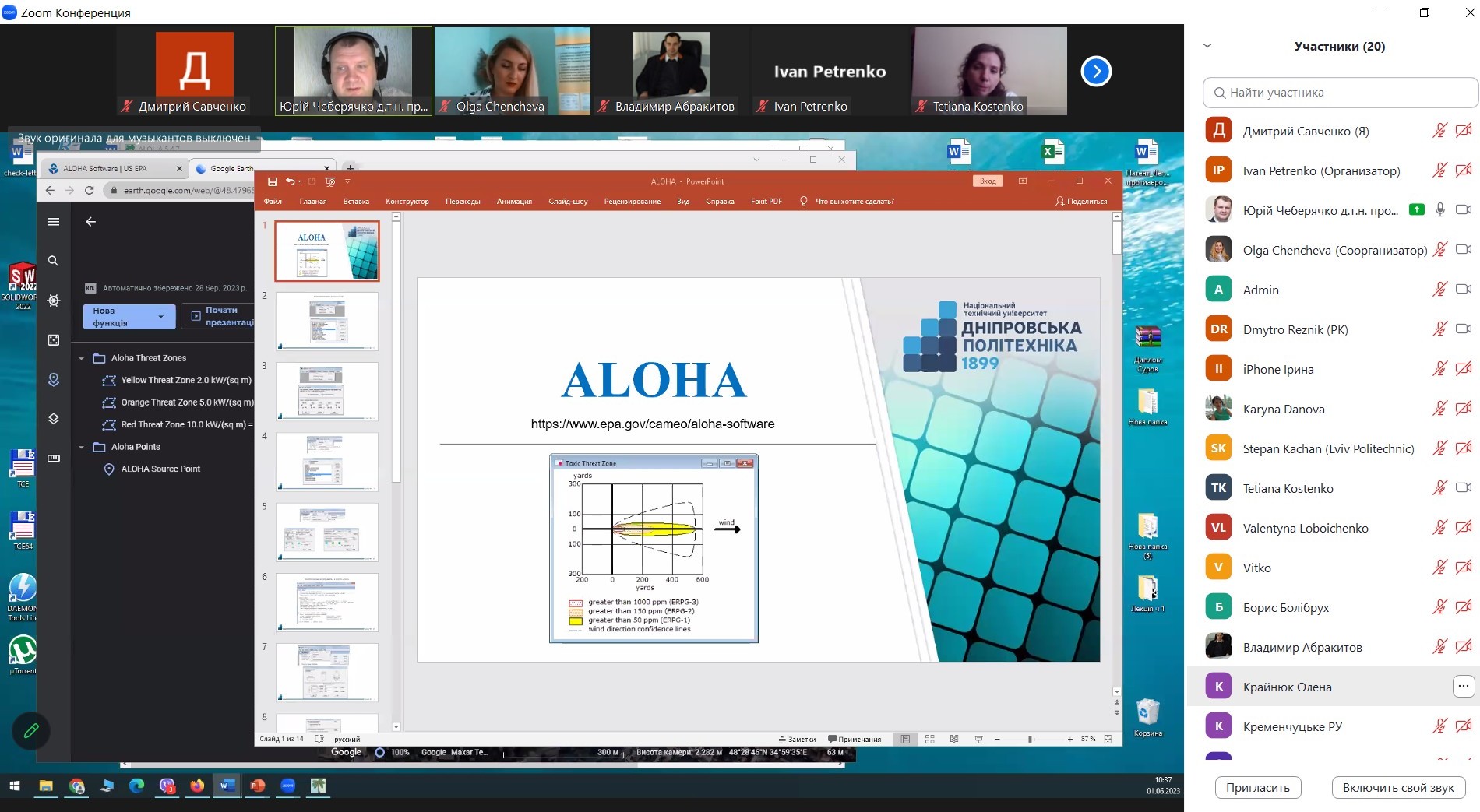The image size is (1480, 812).
Task: Toggle Ivan Petrenko's muted microphone in list
Action: (x=1440, y=170)
